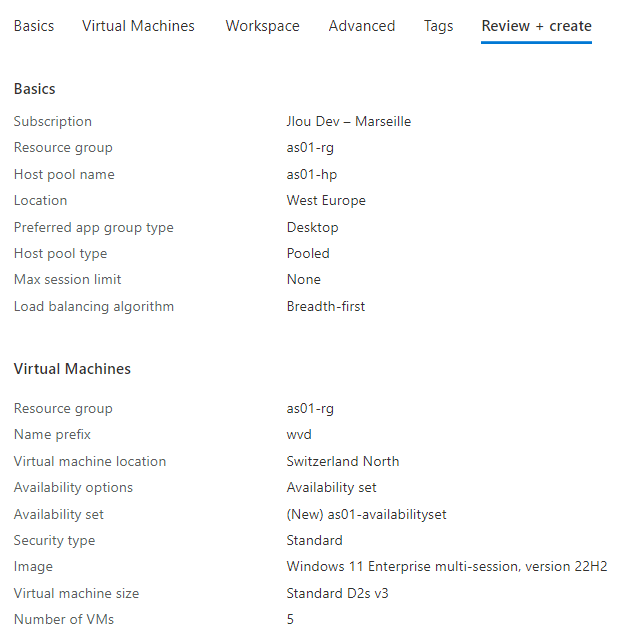Select the Advanced tab
The height and width of the screenshot is (631, 623).
pos(362,26)
